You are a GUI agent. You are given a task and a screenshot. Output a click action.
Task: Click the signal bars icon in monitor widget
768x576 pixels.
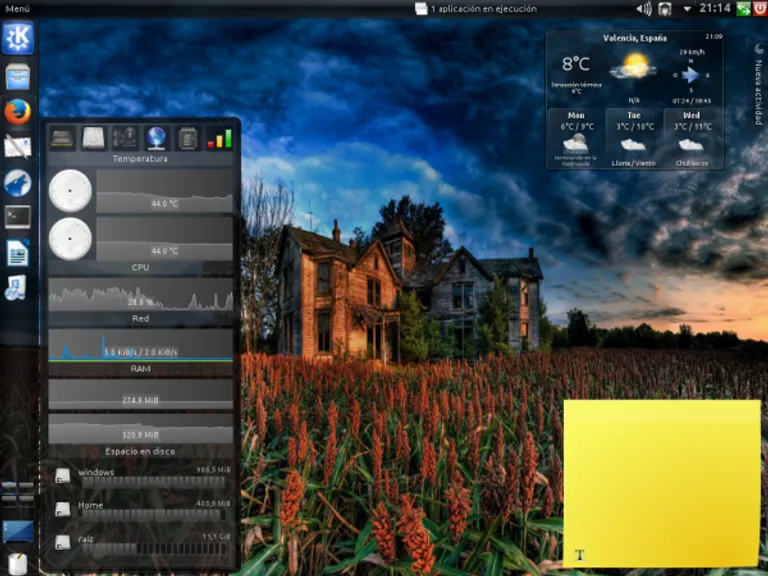(219, 138)
